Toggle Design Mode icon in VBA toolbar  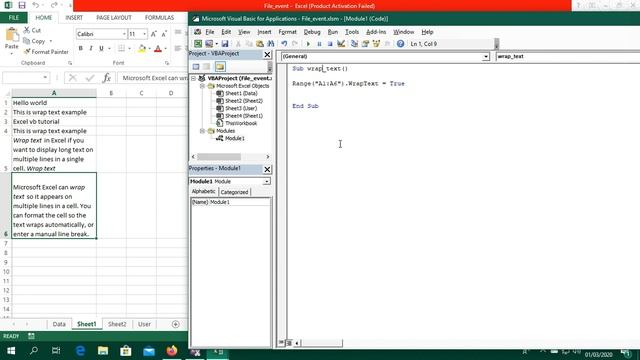point(341,44)
